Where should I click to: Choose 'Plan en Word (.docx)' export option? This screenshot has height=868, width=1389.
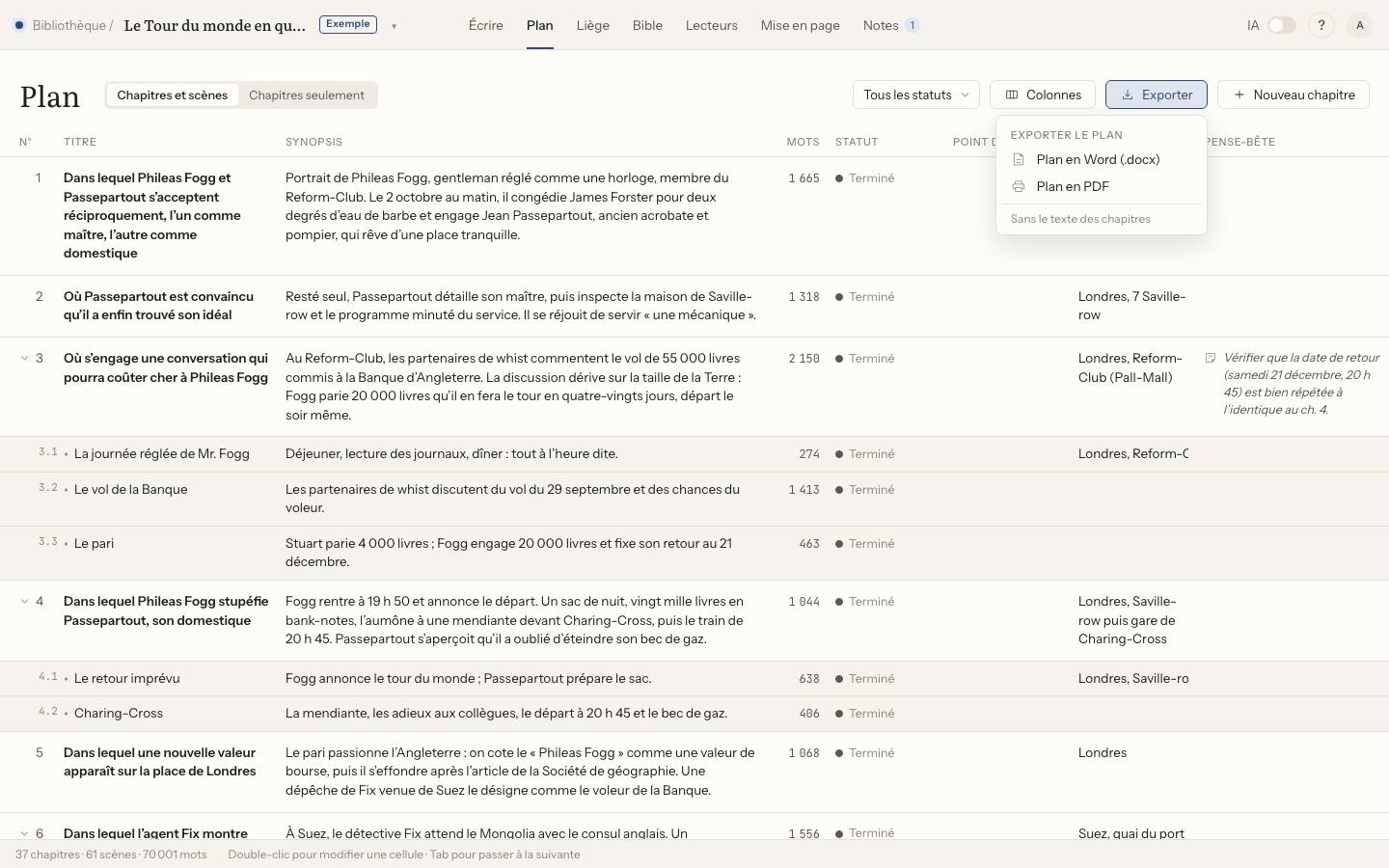pos(1101,159)
